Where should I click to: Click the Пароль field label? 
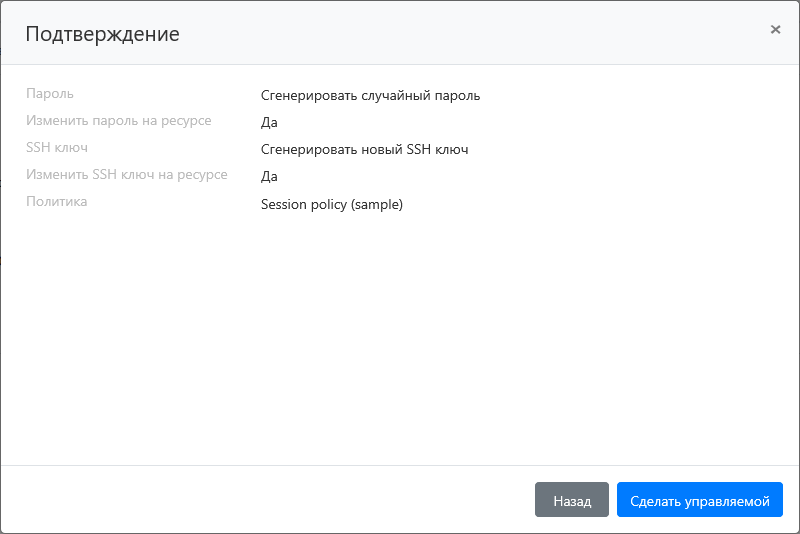pyautogui.click(x=50, y=94)
